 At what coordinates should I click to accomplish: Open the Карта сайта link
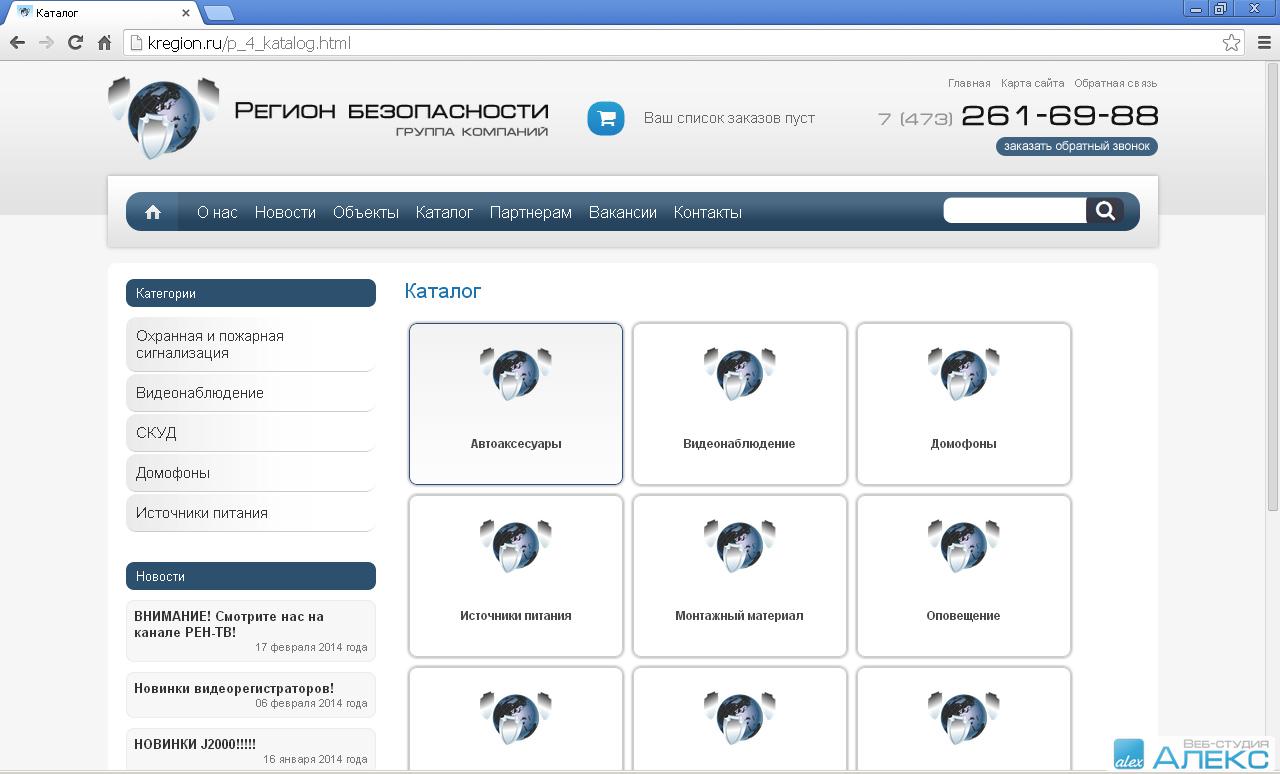[1032, 83]
